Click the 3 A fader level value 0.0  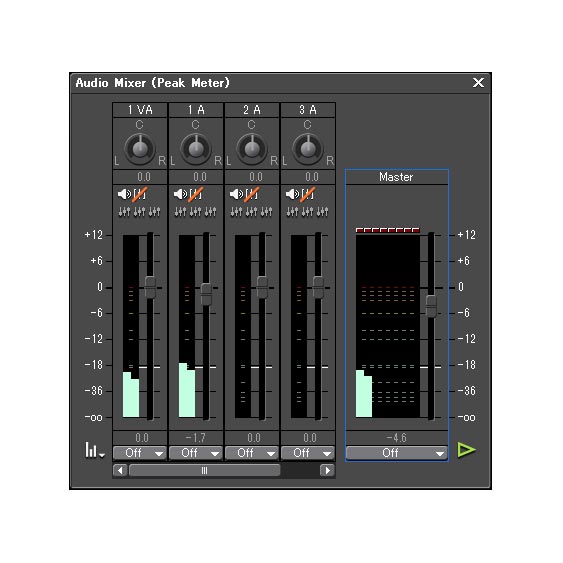click(310, 438)
